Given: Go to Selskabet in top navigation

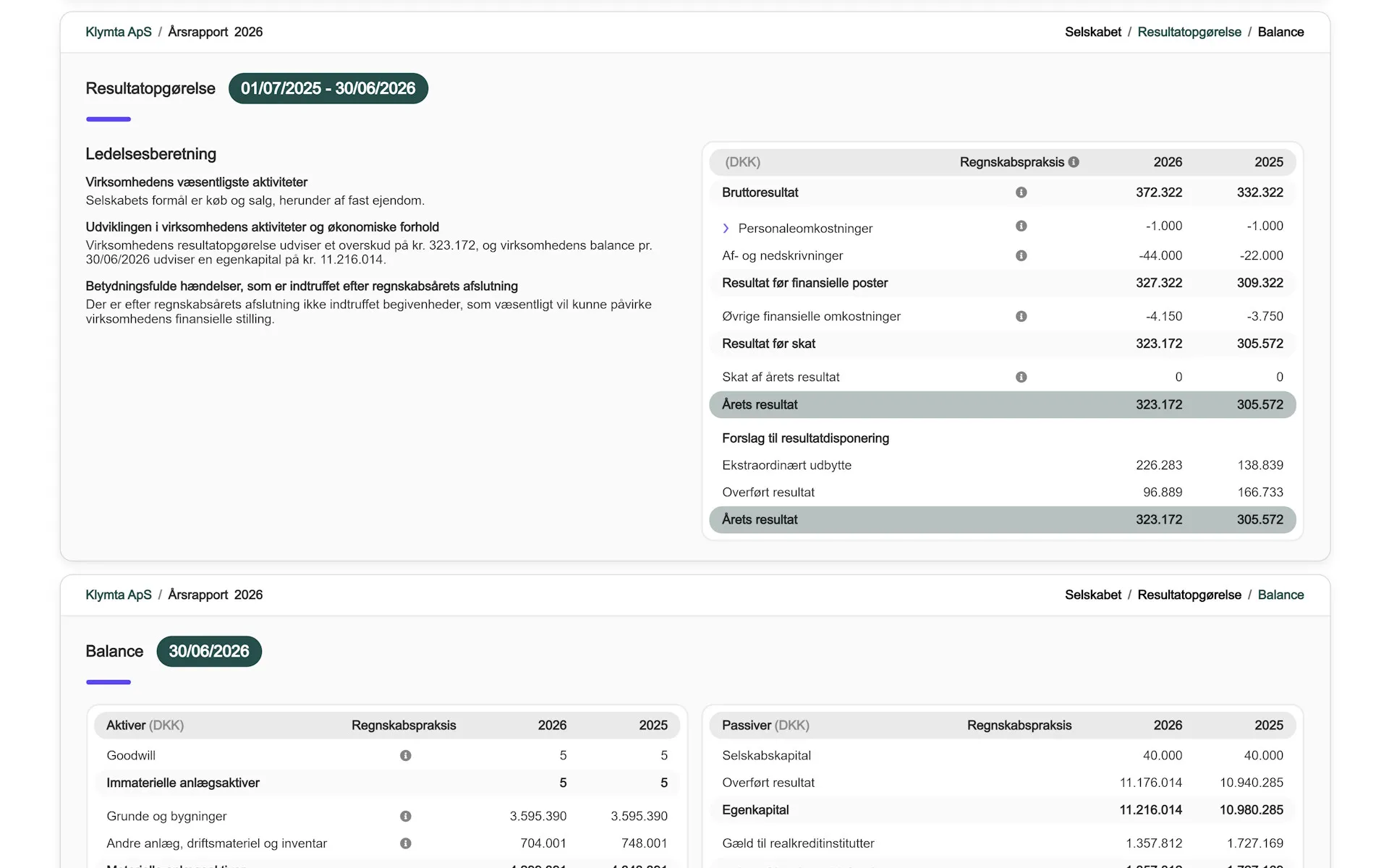Looking at the screenshot, I should coord(1092,32).
